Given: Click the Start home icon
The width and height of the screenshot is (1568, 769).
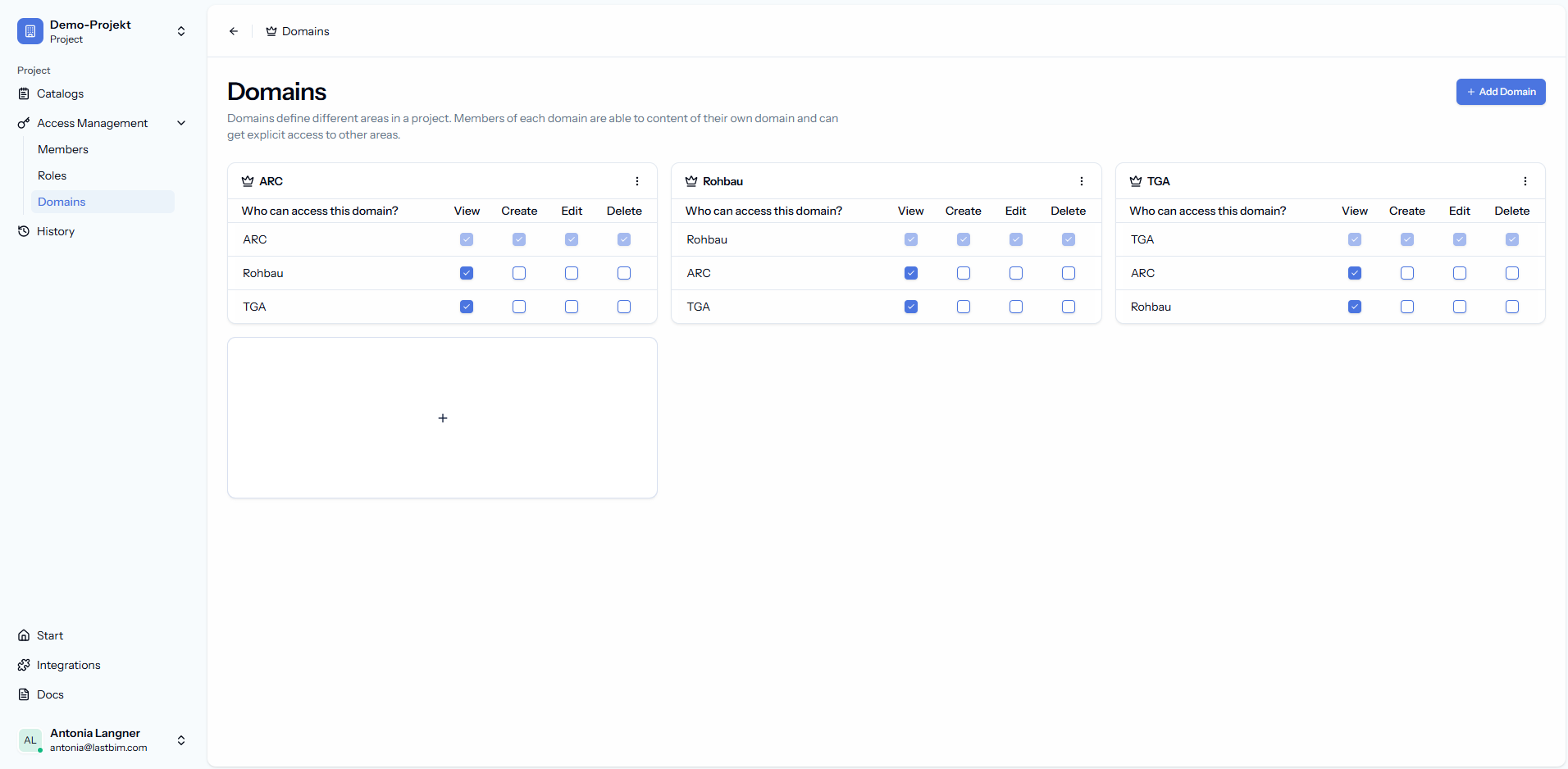Looking at the screenshot, I should click(24, 635).
